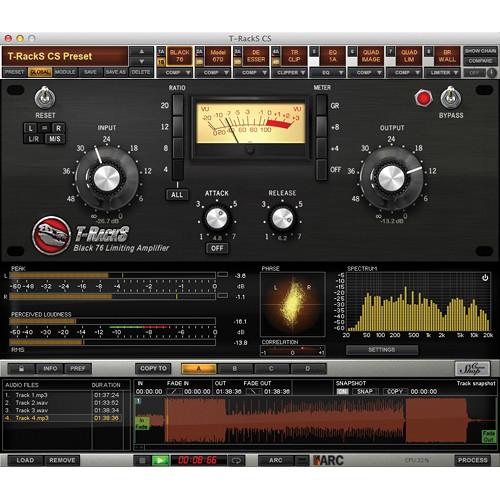The height and width of the screenshot is (500, 500).
Task: Select the Model 670 module slot
Action: (218, 56)
